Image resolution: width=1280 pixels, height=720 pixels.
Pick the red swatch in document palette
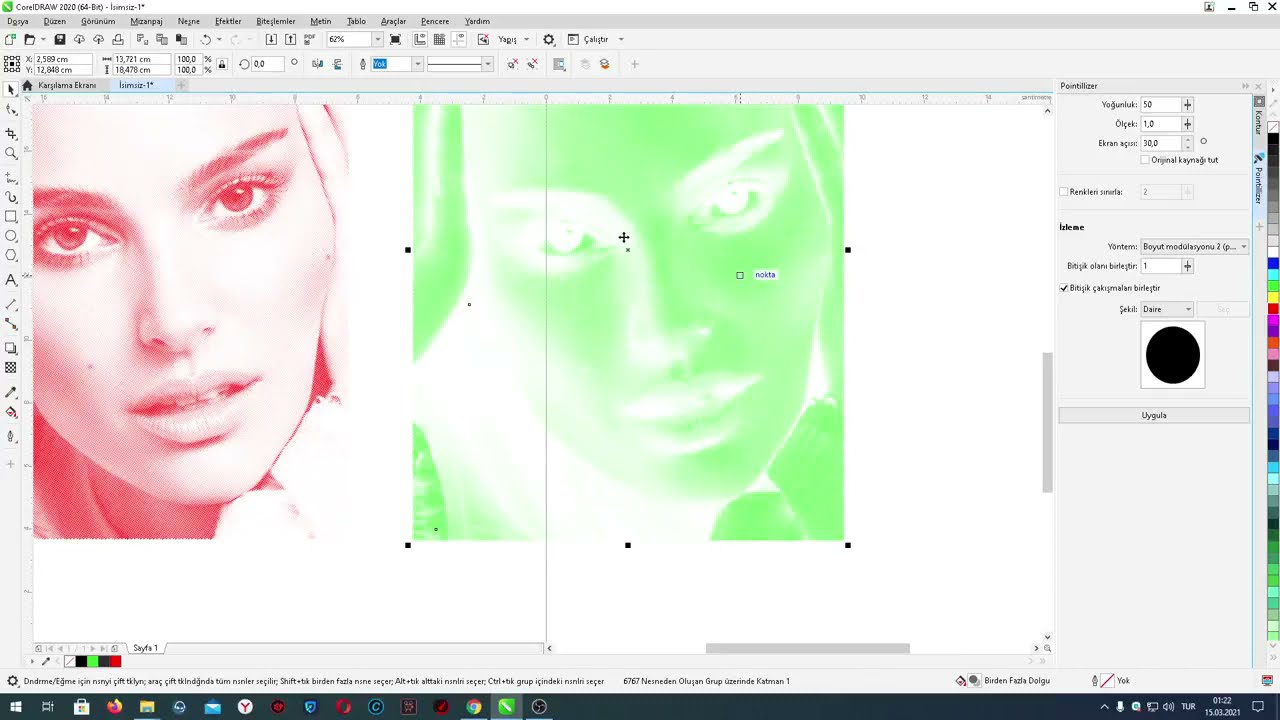pyautogui.click(x=115, y=661)
